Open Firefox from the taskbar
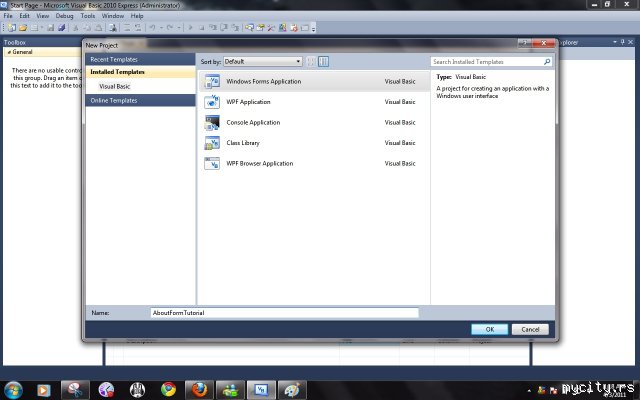Viewport: 640px width, 400px height. pos(199,390)
